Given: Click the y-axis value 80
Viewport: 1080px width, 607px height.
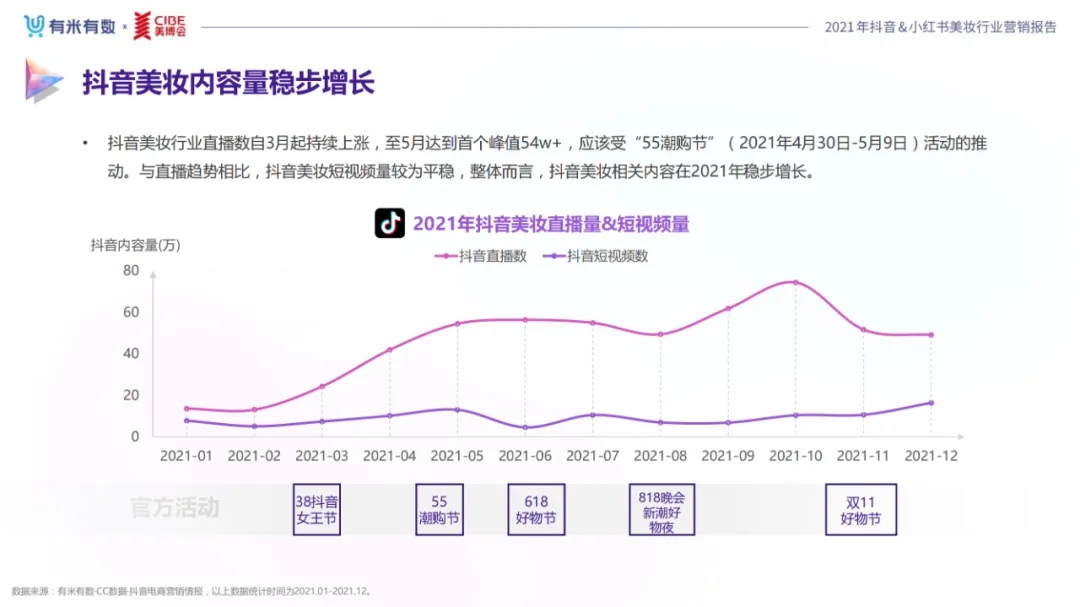Looking at the screenshot, I should click(131, 271).
